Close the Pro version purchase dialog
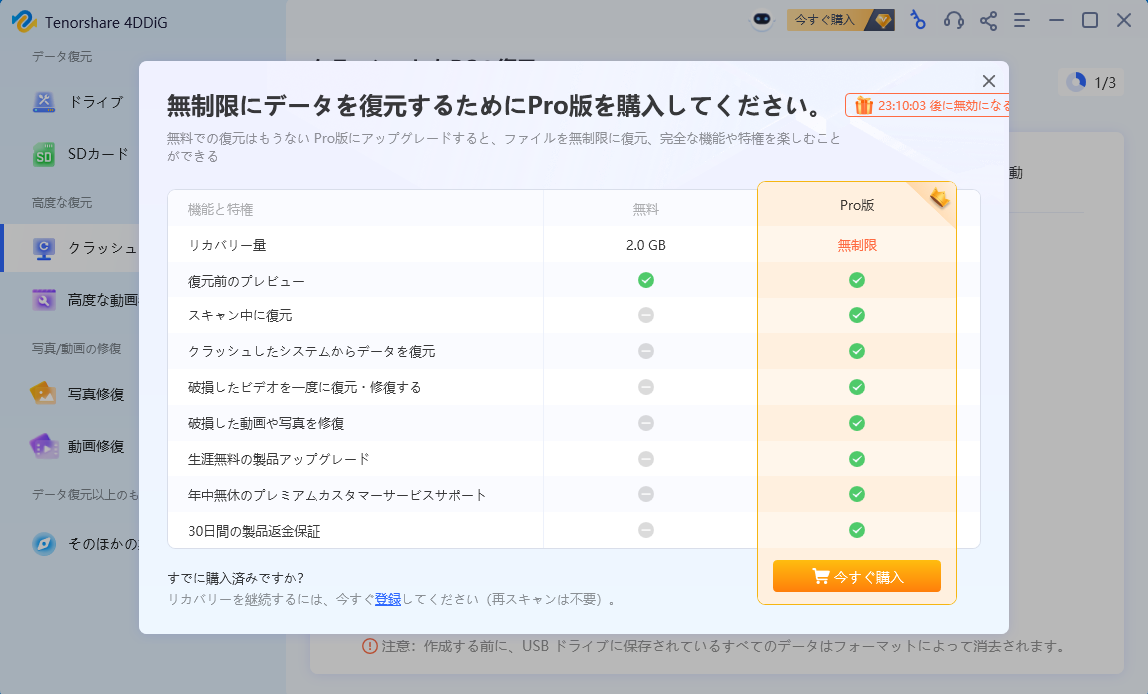 coord(988,81)
